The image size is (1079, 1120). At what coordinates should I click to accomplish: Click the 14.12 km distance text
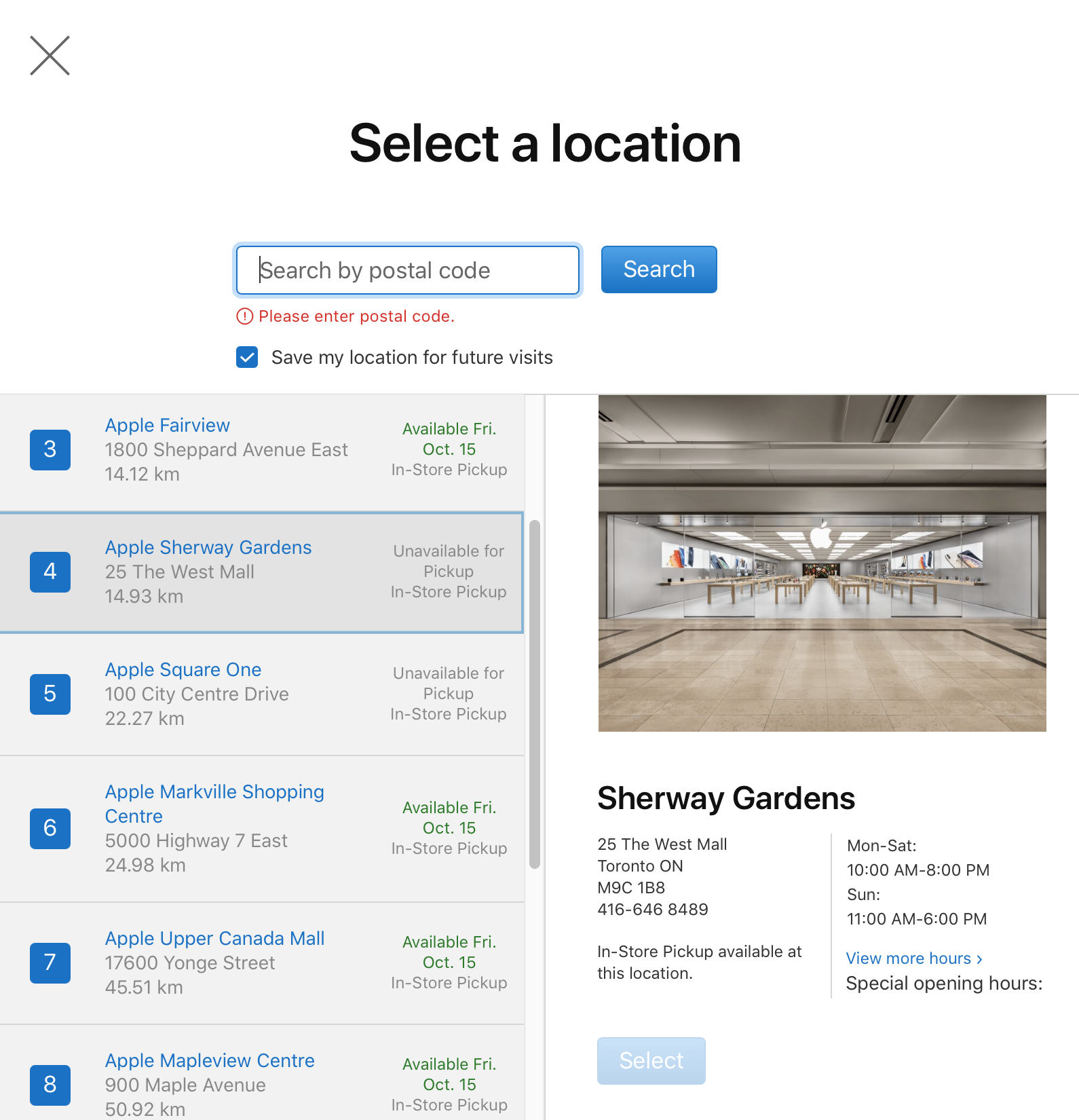click(x=143, y=474)
